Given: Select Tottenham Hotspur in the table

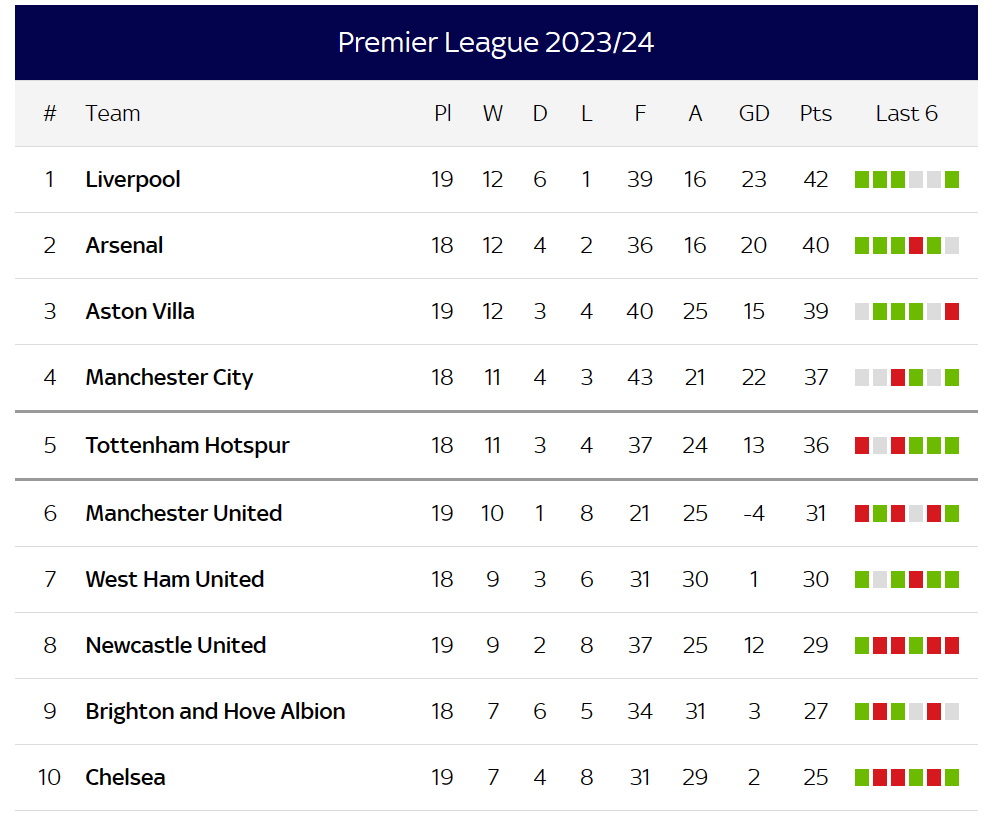Looking at the screenshot, I should coord(188,445).
